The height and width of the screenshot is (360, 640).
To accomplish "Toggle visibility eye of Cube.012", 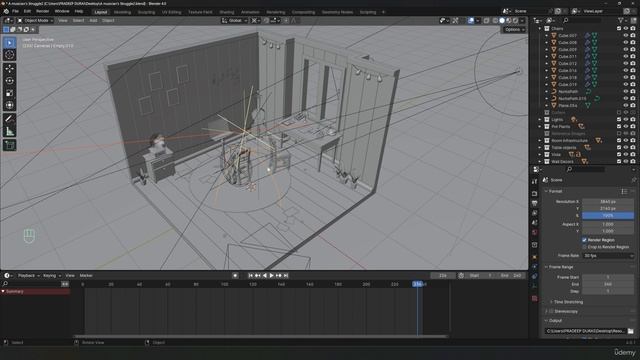I will pos(626,64).
